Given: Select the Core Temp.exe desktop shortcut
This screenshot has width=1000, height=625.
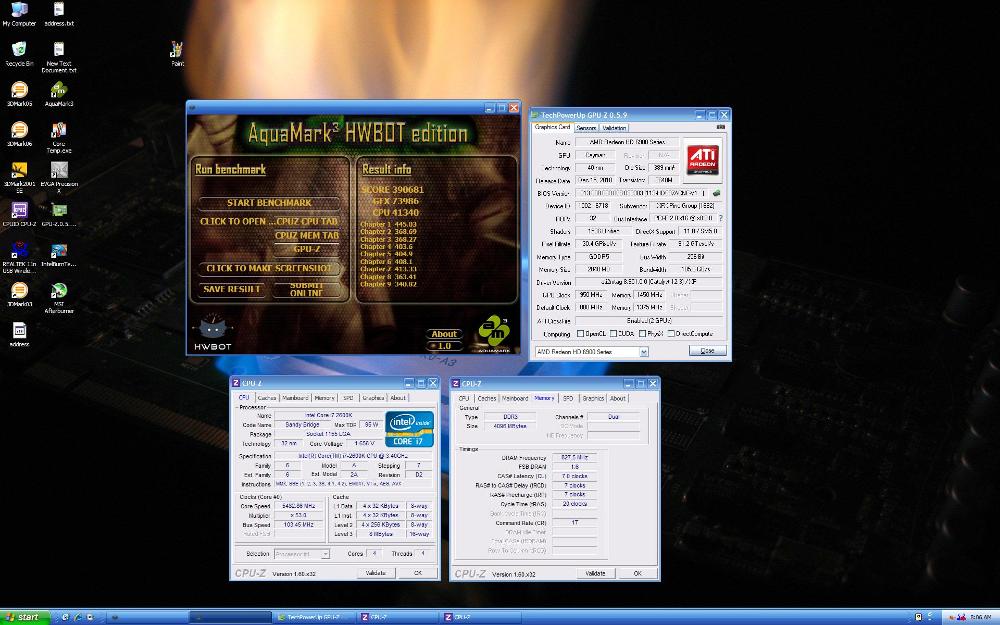Looking at the screenshot, I should point(59,137).
